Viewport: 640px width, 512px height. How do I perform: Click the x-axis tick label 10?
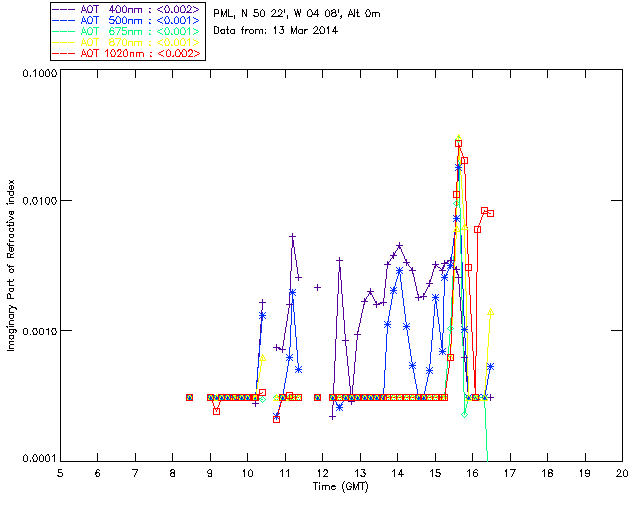pos(247,473)
